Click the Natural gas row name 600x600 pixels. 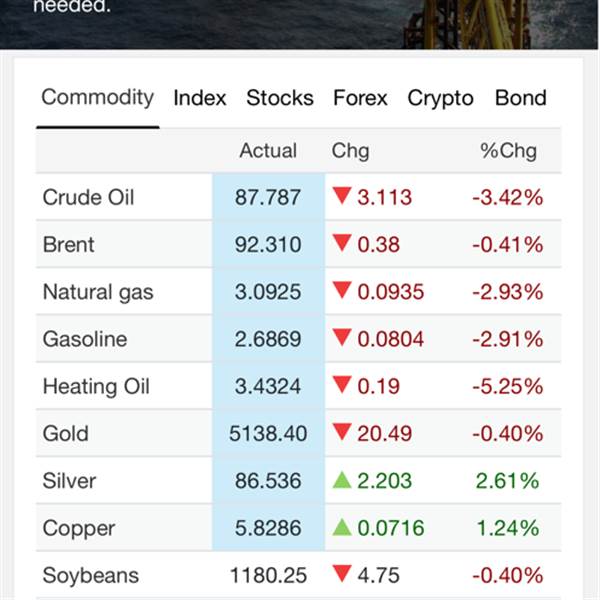[x=98, y=292]
